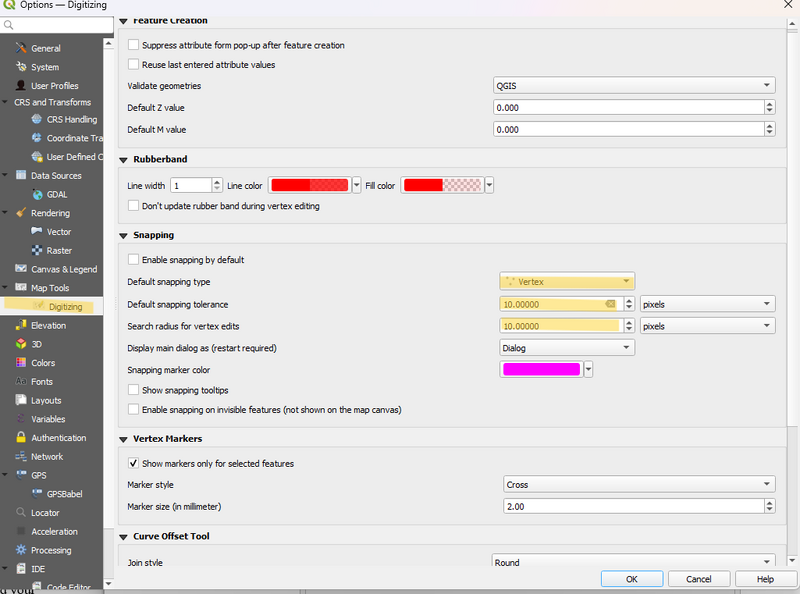This screenshot has width=800, height=594.
Task: Click the Canvas & Legend icon
Action: point(21,268)
